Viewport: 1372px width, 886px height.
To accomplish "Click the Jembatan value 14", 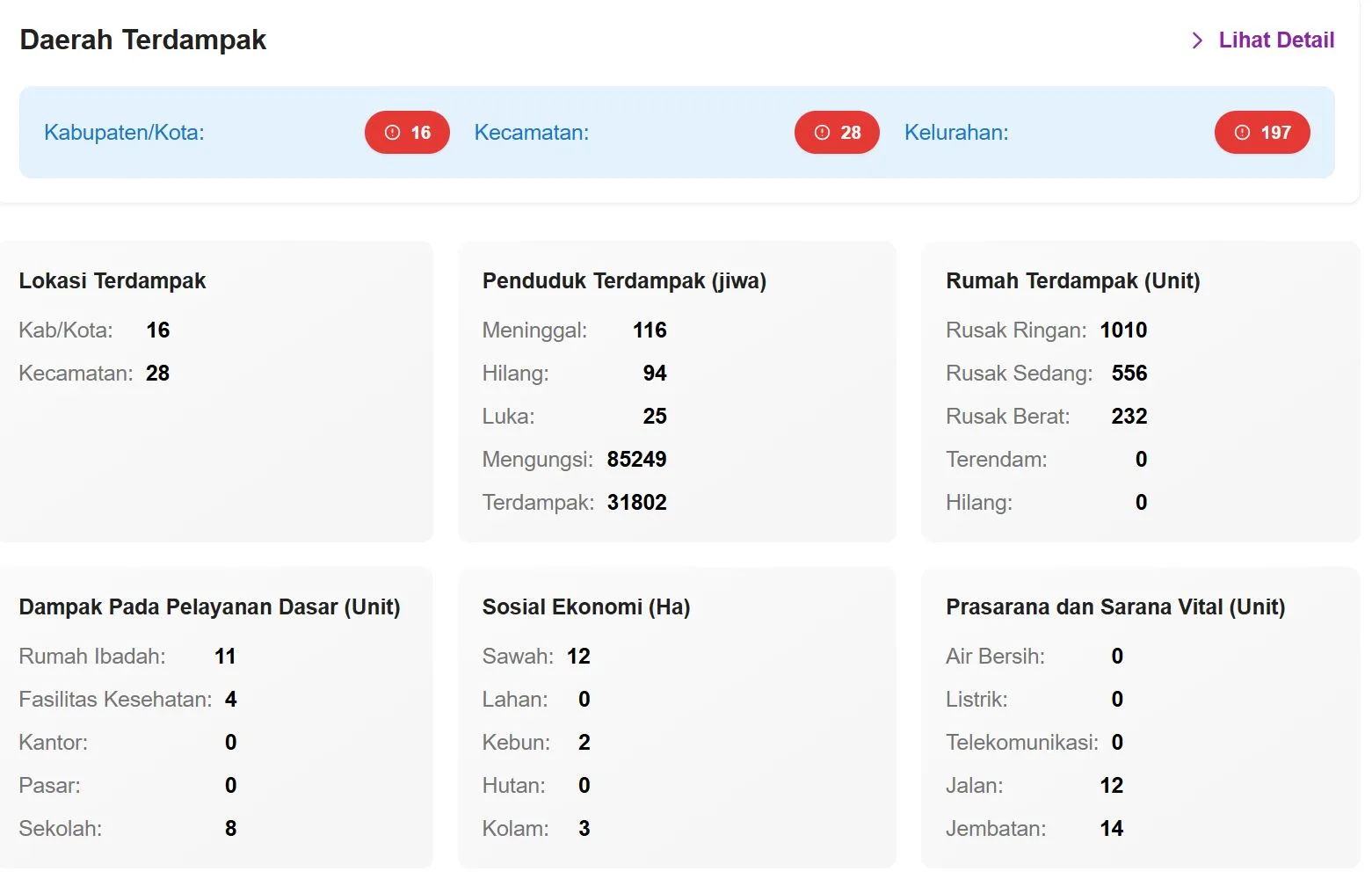I will [x=1111, y=829].
